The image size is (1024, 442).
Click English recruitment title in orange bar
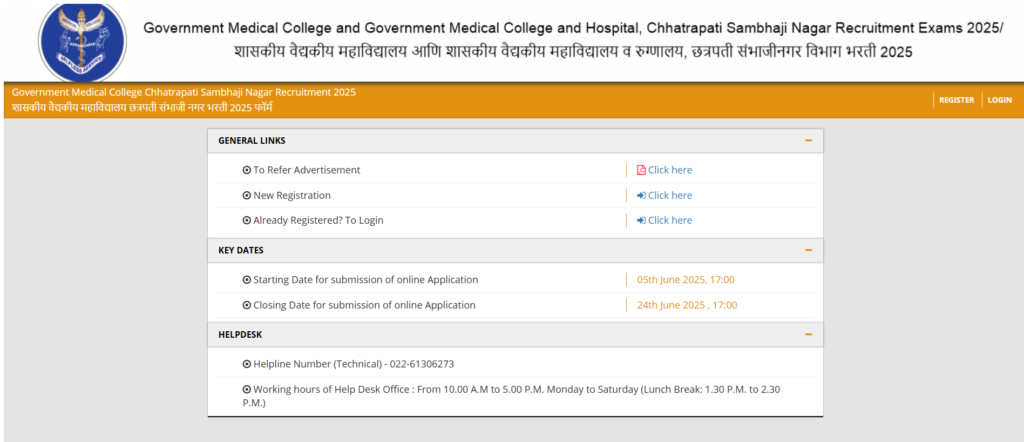(x=184, y=92)
